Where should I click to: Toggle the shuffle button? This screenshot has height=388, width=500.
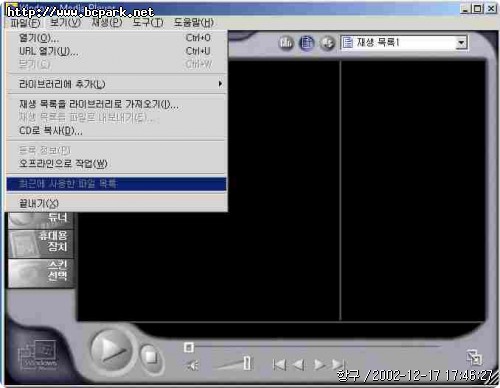tap(327, 43)
